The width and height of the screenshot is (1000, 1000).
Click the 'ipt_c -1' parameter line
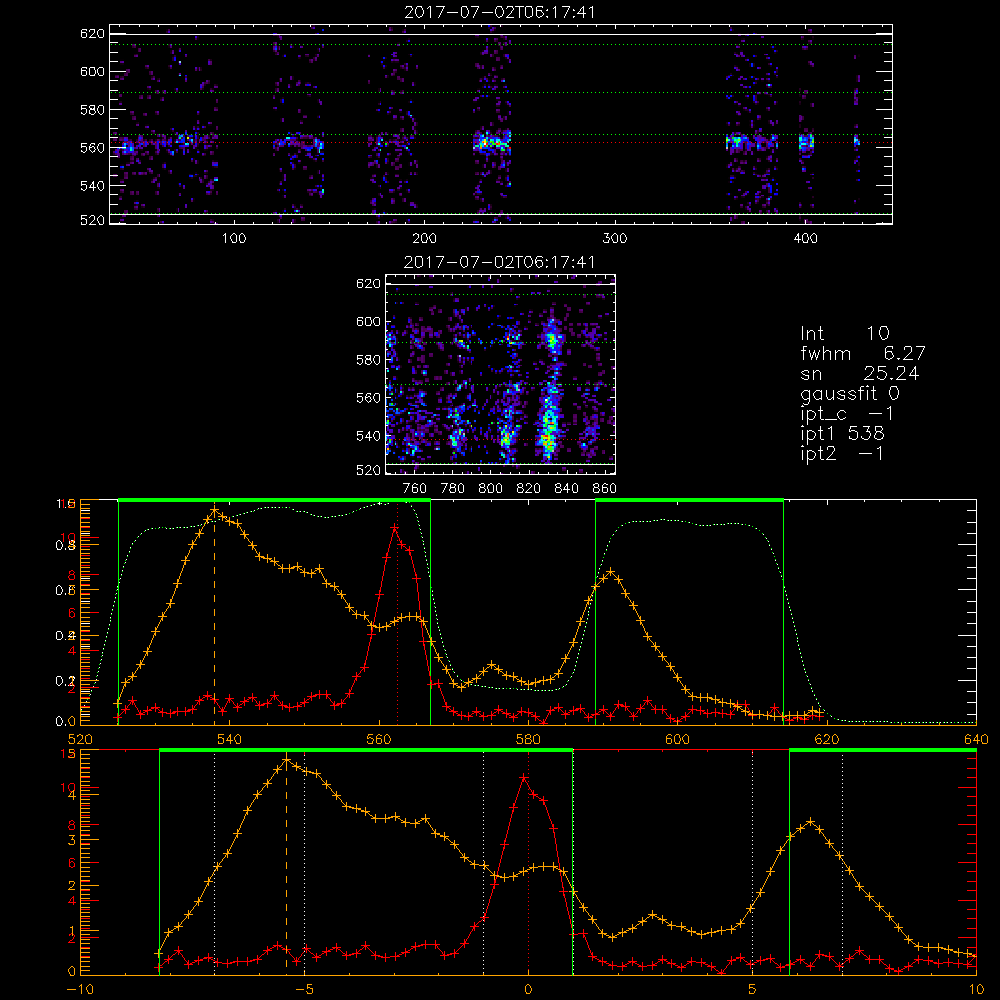tap(848, 414)
